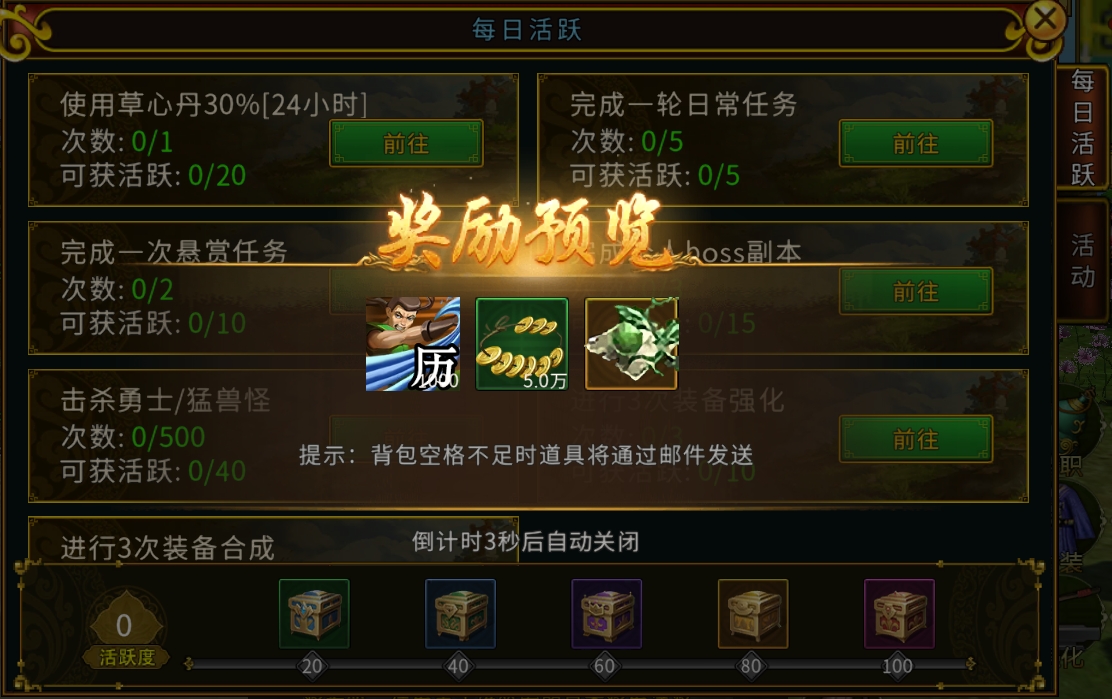
Task: Click the 60 marker on activity progress bar
Action: [x=604, y=666]
